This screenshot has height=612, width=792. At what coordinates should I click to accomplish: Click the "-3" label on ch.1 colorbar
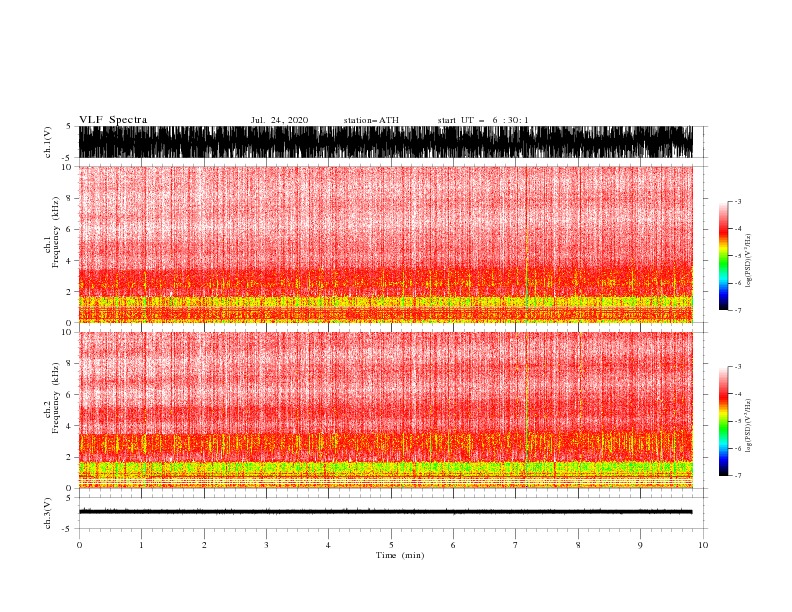point(737,201)
